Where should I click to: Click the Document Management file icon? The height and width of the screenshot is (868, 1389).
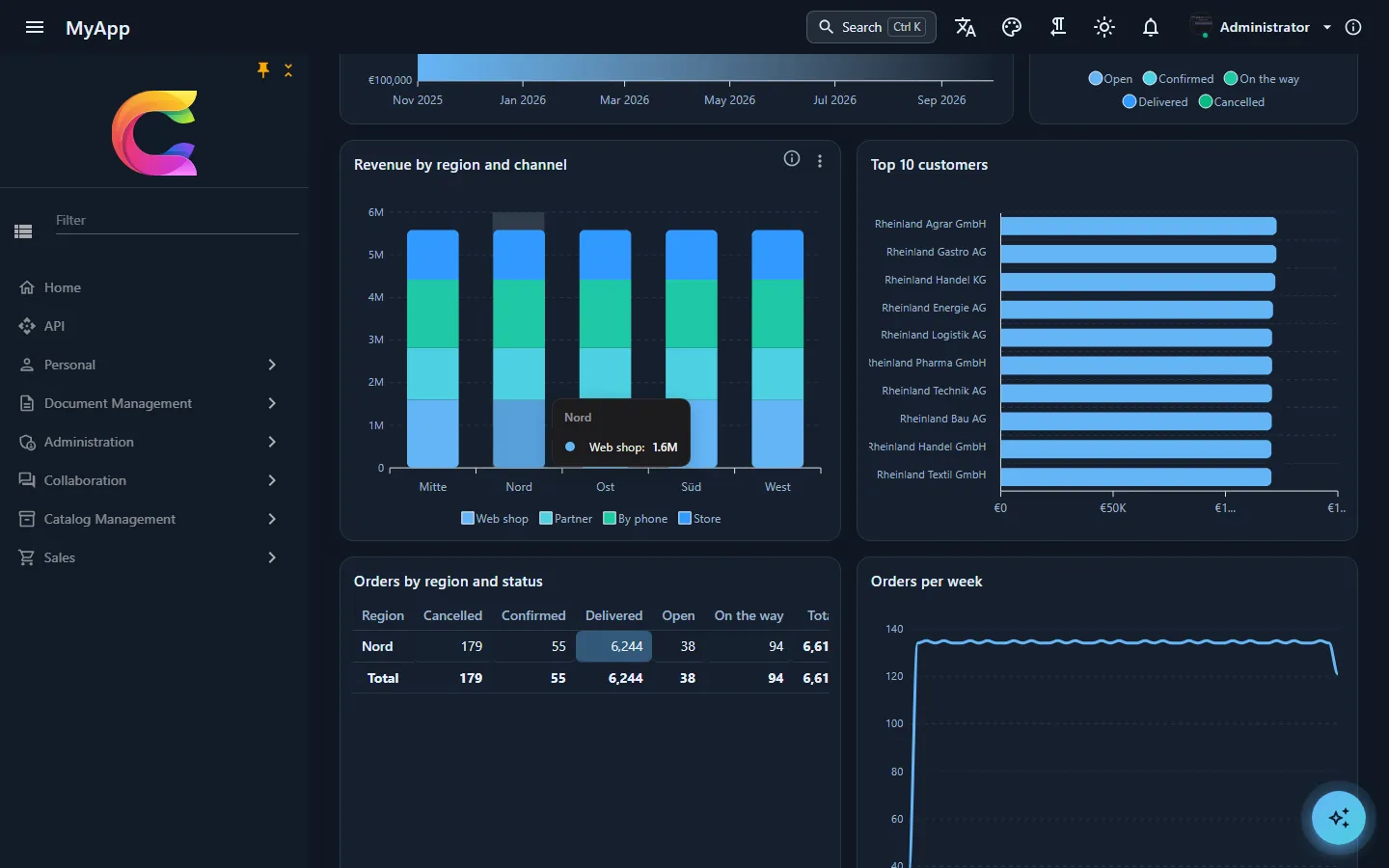(x=27, y=403)
